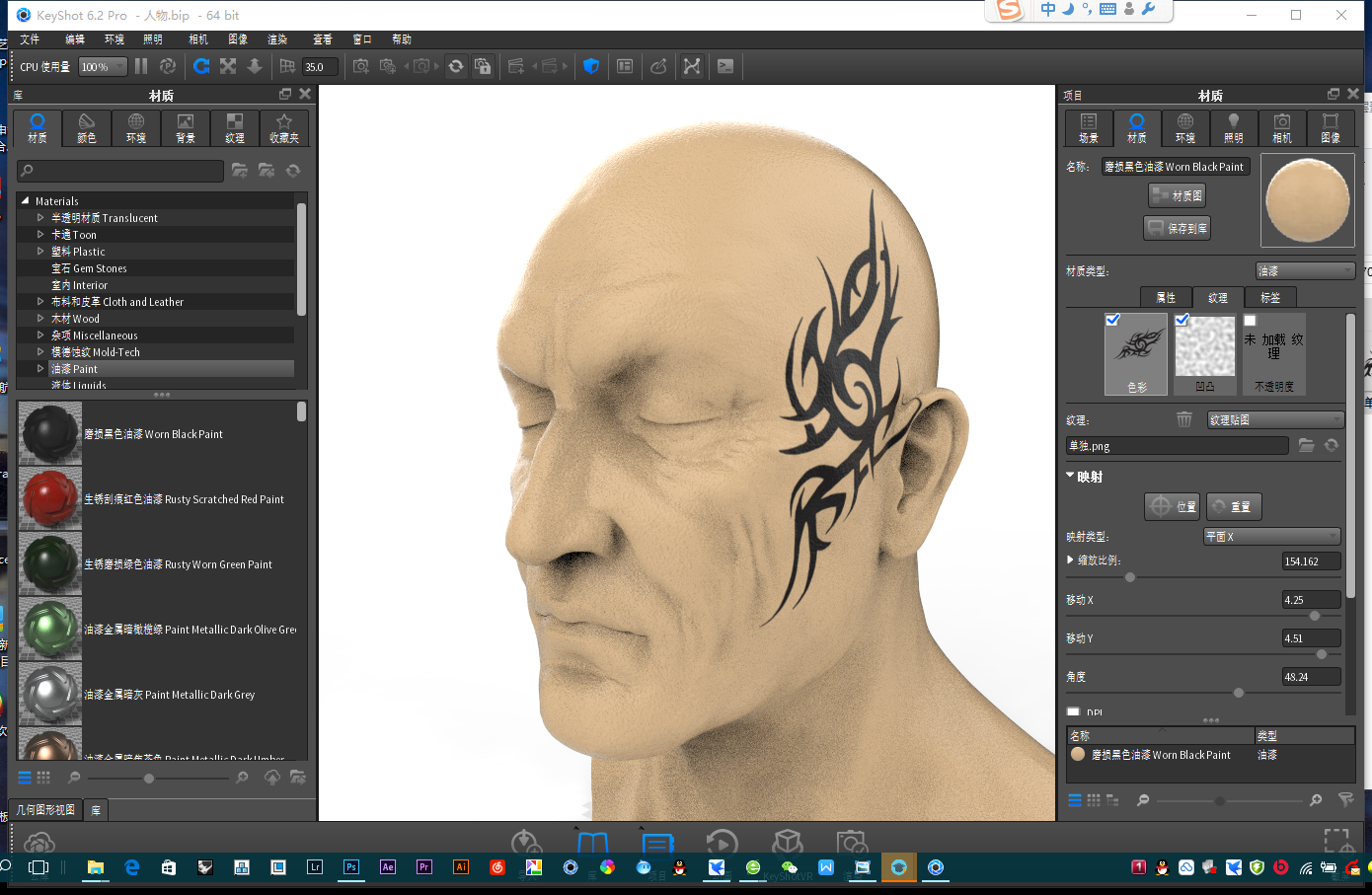
Task: Select the 材质 (Material) tab icon in right panel
Action: point(1136,129)
